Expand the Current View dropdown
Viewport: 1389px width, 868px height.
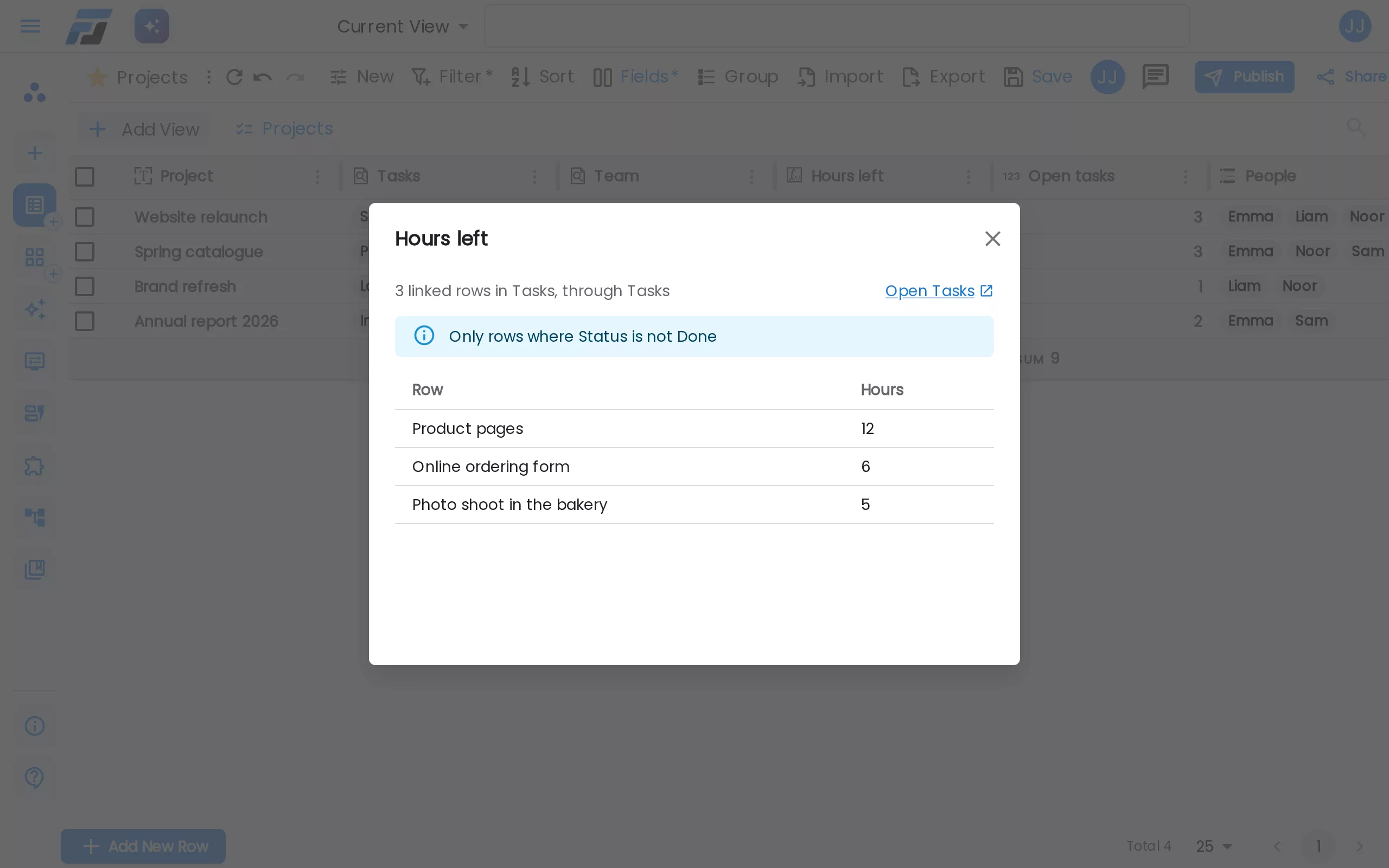(403, 27)
